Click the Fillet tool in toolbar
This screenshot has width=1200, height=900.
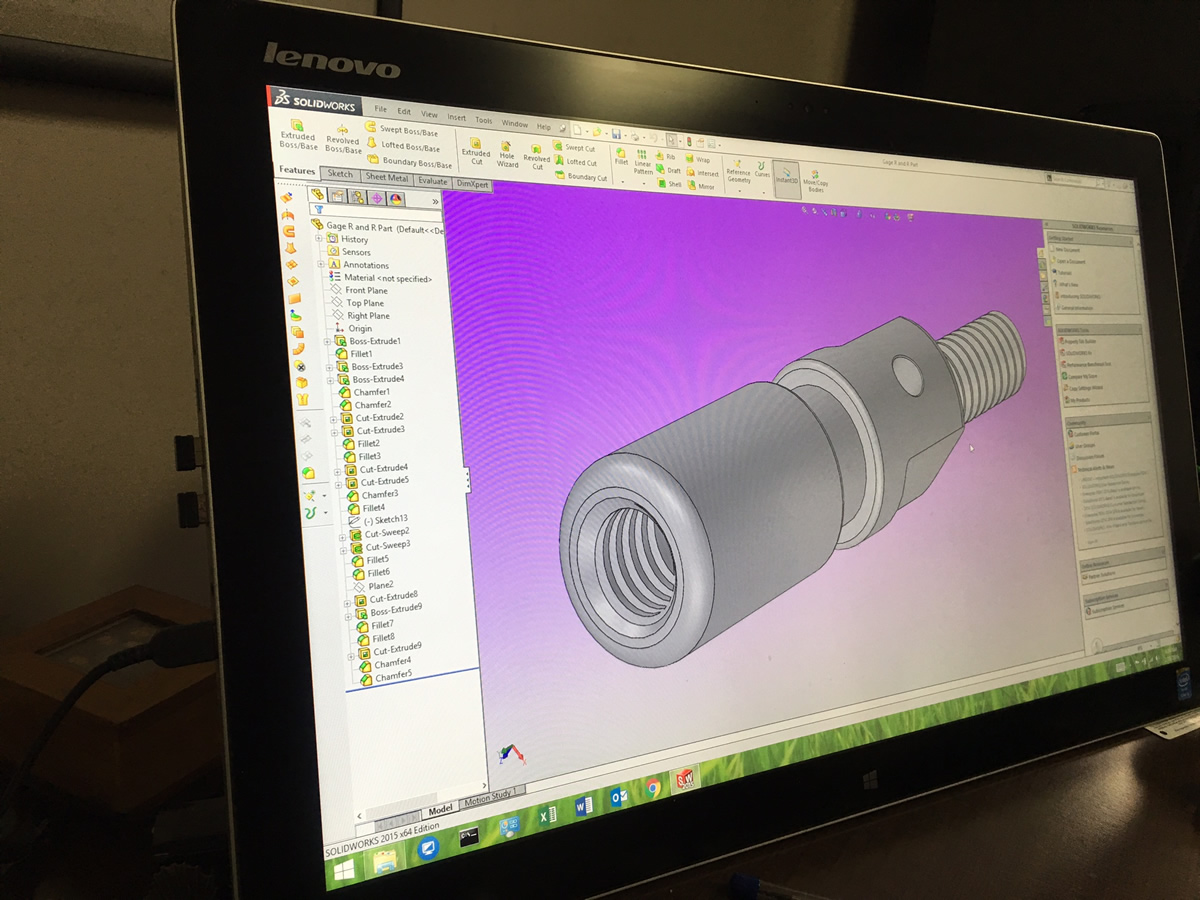[622, 156]
